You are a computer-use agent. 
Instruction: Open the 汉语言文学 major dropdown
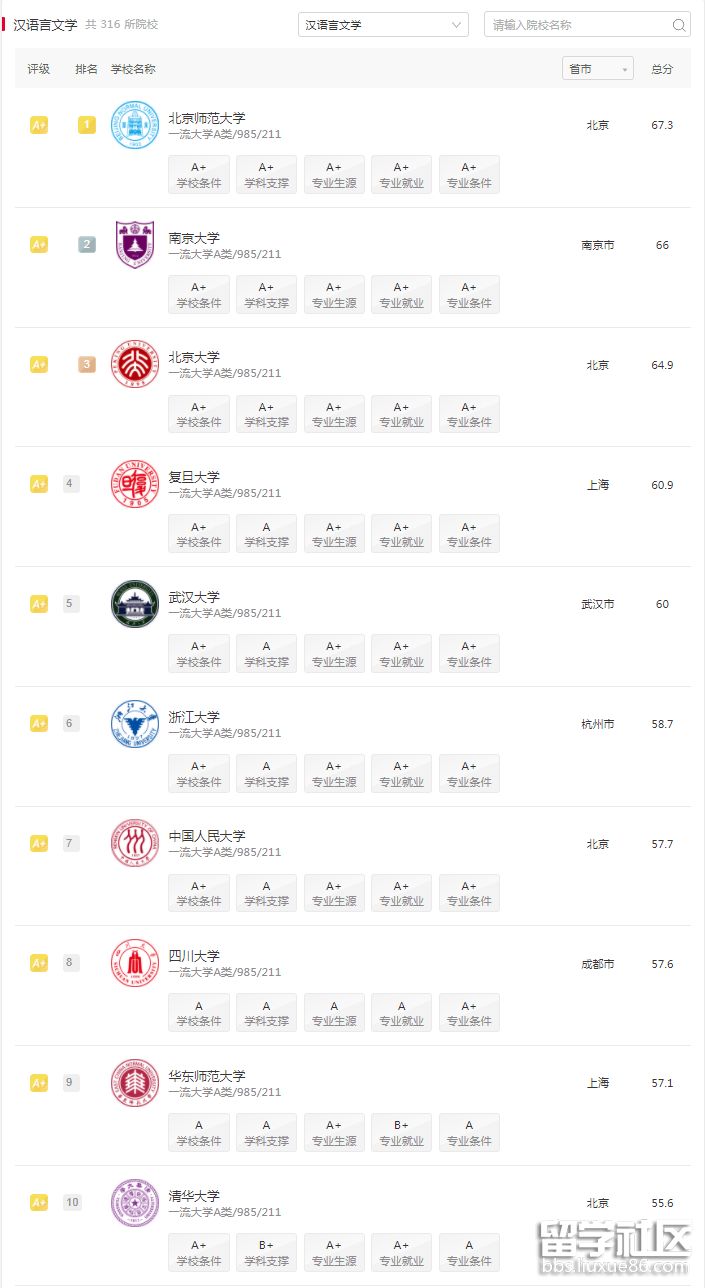click(x=383, y=25)
